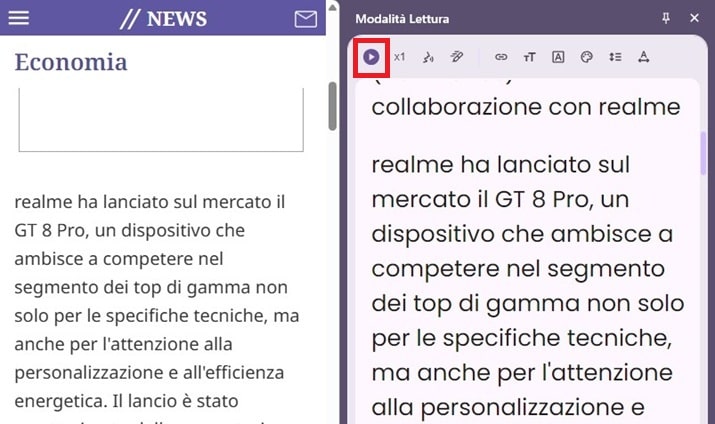Click the web page scrollbar thumb
Viewport: 715px width, 424px height.
point(332,106)
